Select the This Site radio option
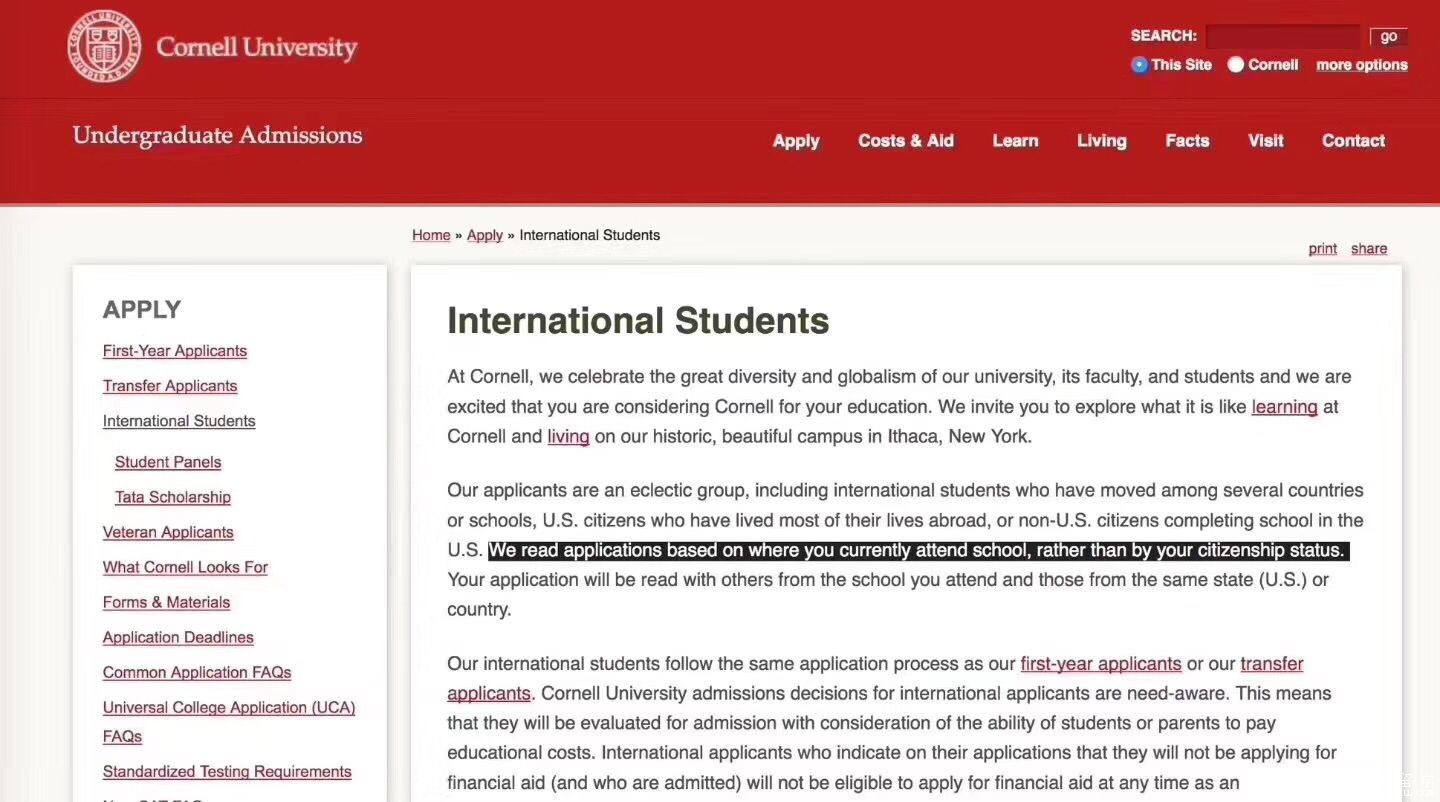The width and height of the screenshot is (1440, 802). pyautogui.click(x=1139, y=64)
